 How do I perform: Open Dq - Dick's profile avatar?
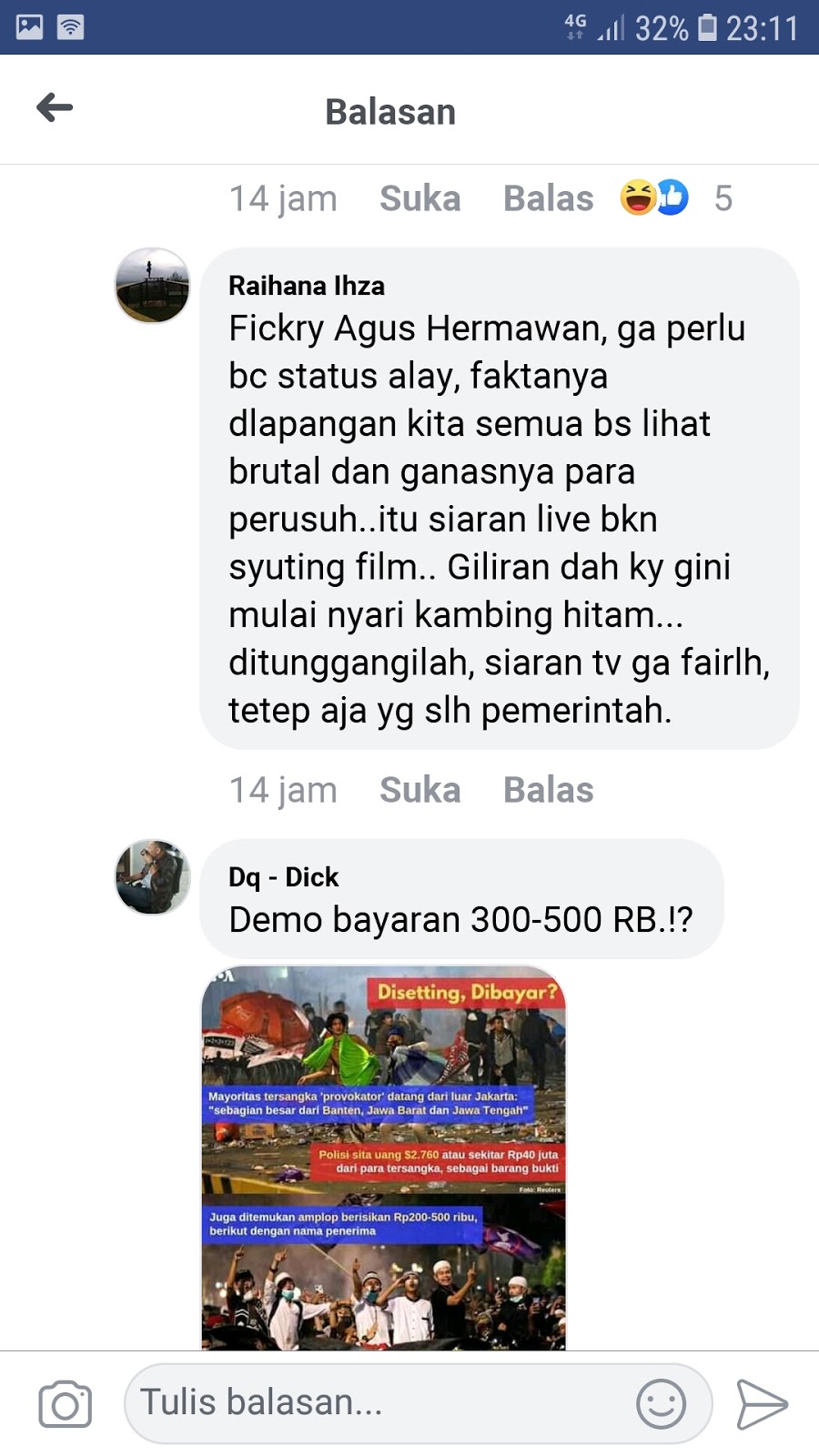[152, 877]
